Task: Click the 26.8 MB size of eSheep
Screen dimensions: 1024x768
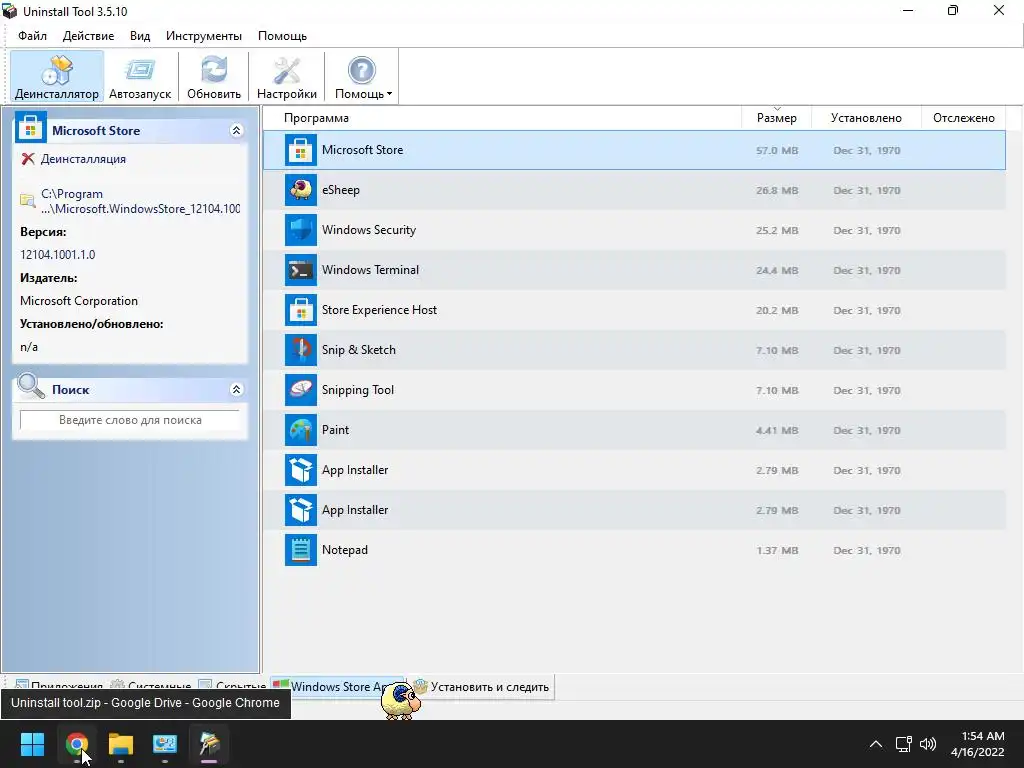Action: point(777,191)
